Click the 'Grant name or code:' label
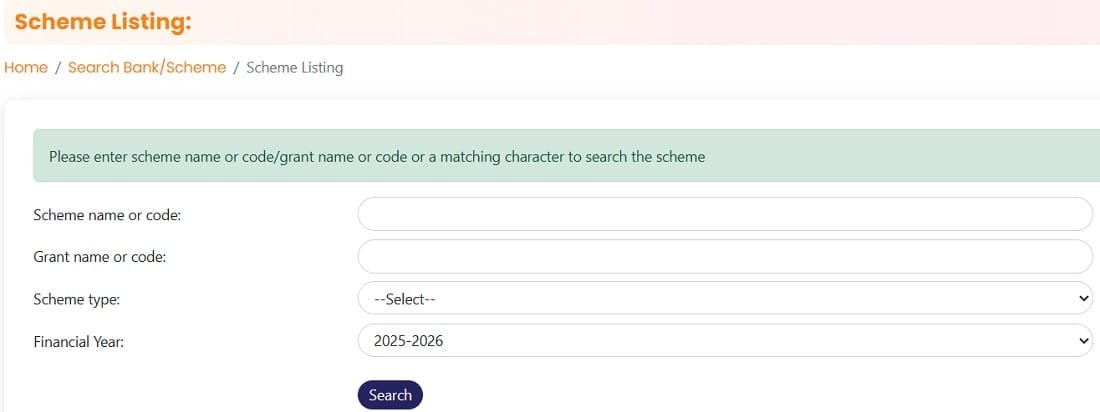 pyautogui.click(x=99, y=257)
